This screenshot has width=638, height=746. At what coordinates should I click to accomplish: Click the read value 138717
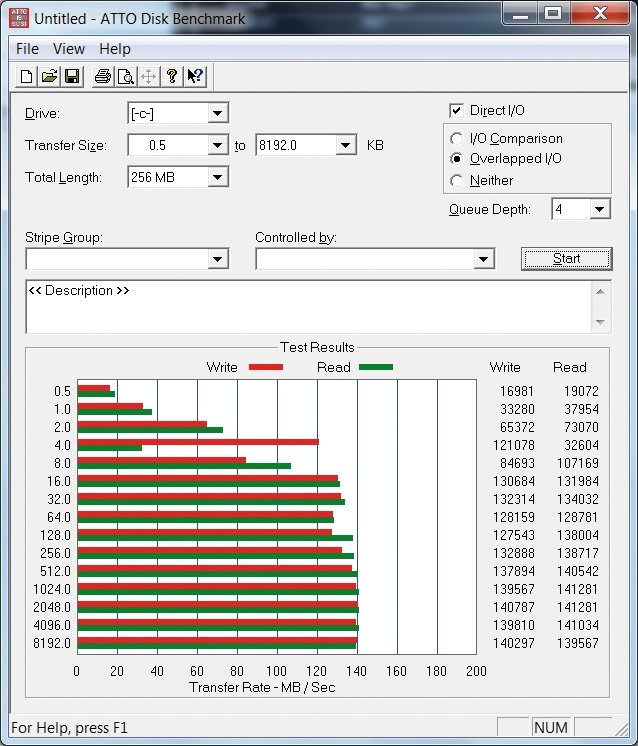click(x=578, y=553)
